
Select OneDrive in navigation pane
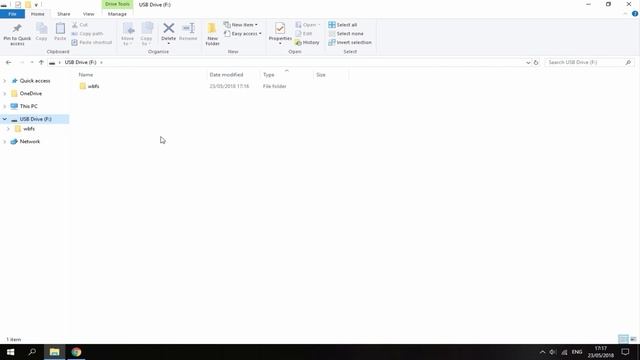point(31,93)
